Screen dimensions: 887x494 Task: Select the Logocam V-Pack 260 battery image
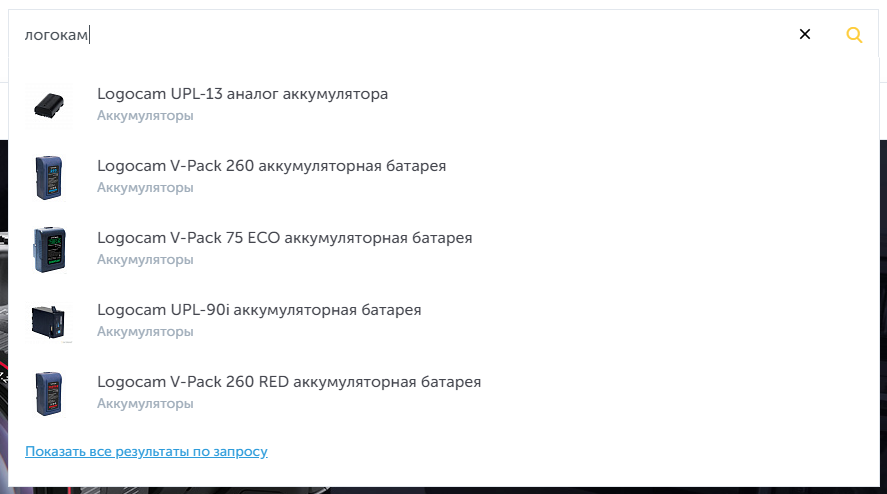[x=48, y=176]
